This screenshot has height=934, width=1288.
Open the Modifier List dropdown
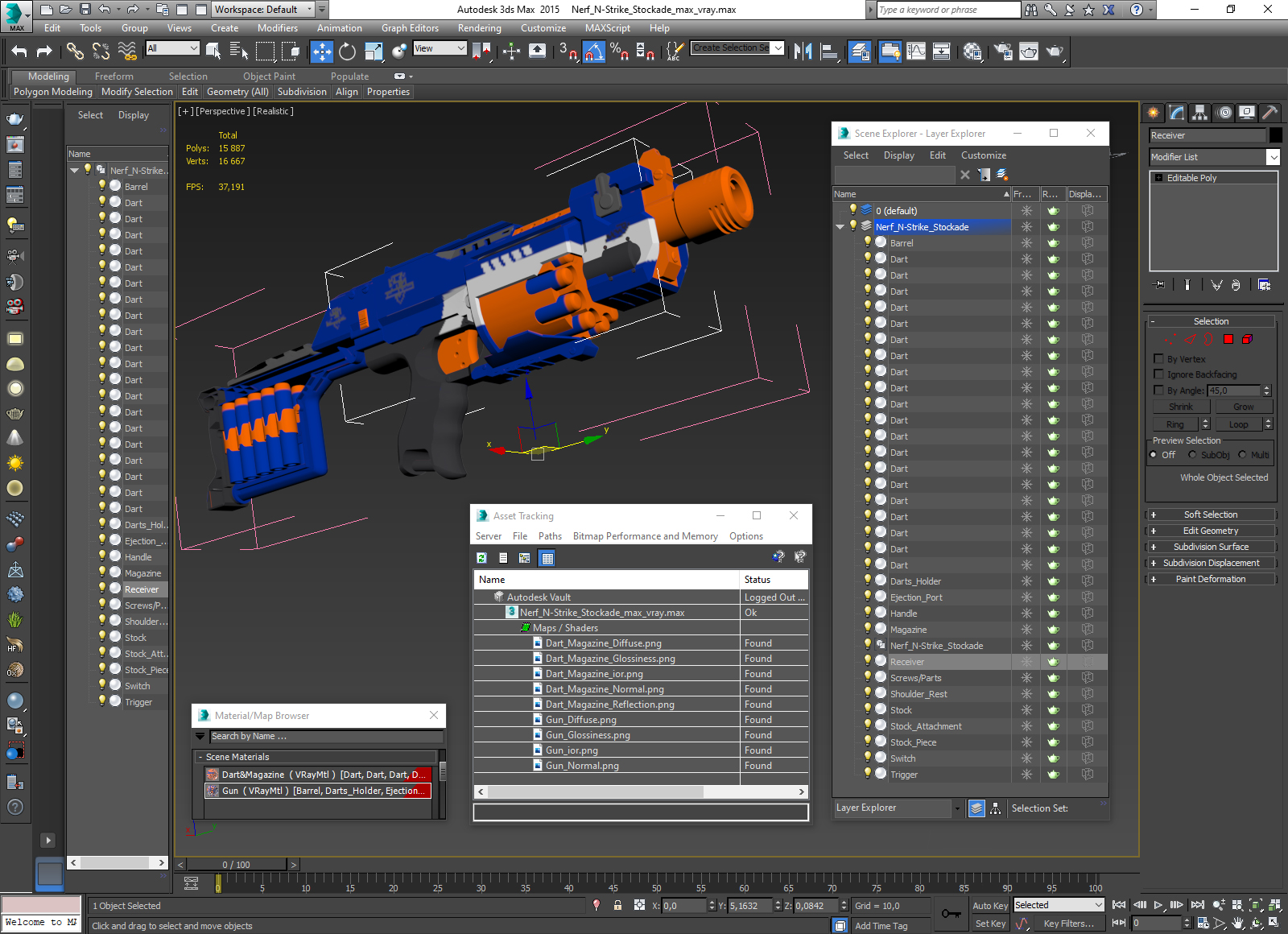point(1274,157)
